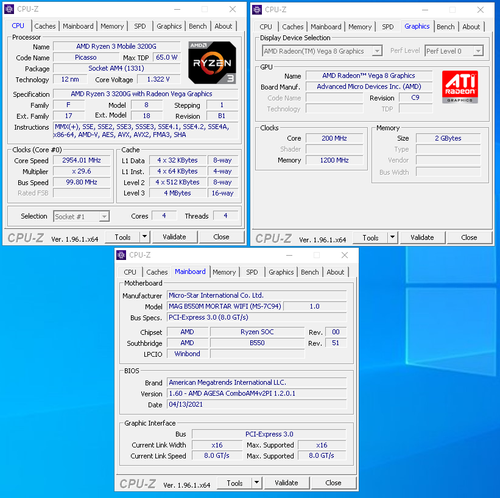Click the Core Speed value 2954.01 MHz
Screen dimensions: 500x498
[x=82, y=160]
